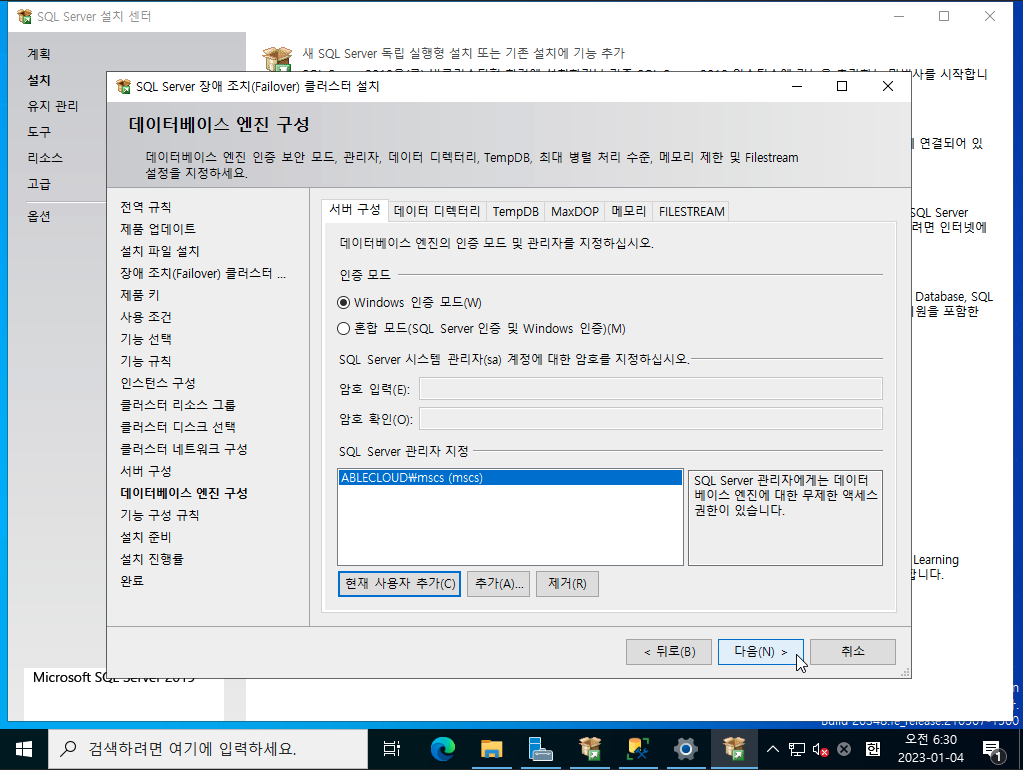
Task: Open 옵션 in 설치 센터 sidebar
Action: pyautogui.click(x=38, y=216)
